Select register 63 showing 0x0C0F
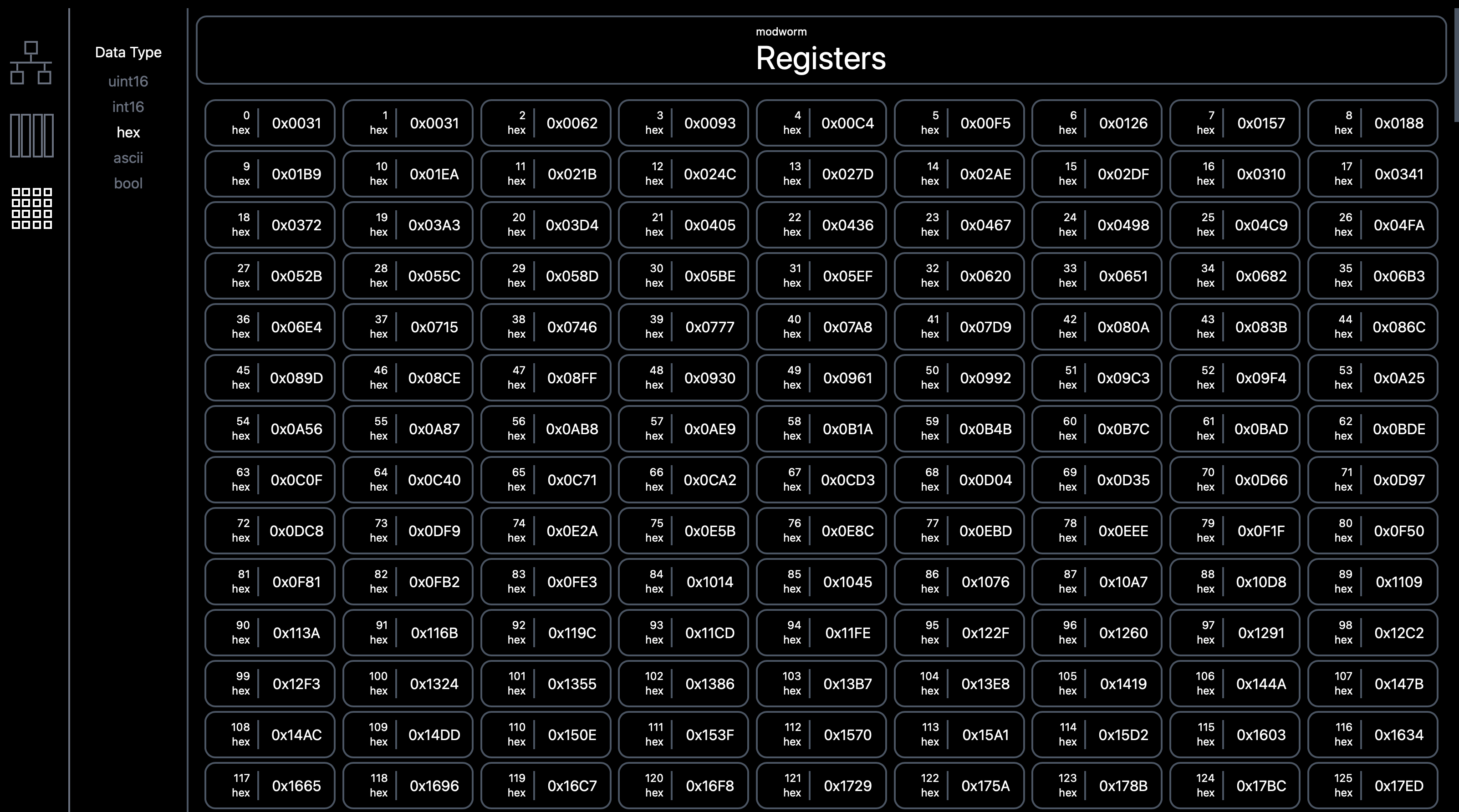The image size is (1459, 812). (x=296, y=480)
